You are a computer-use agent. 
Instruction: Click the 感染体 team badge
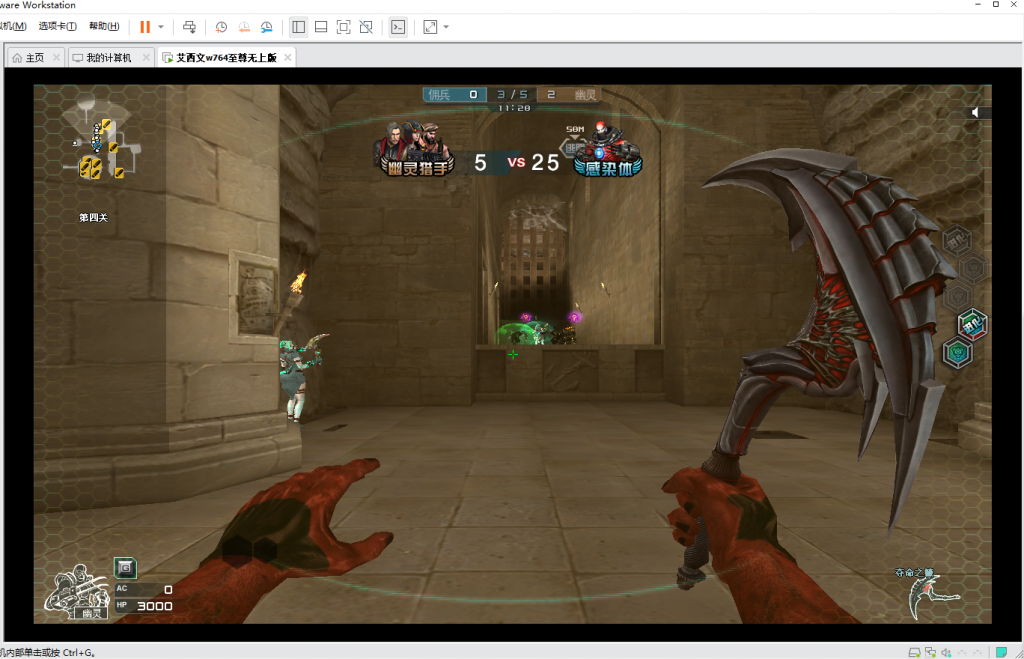(607, 150)
